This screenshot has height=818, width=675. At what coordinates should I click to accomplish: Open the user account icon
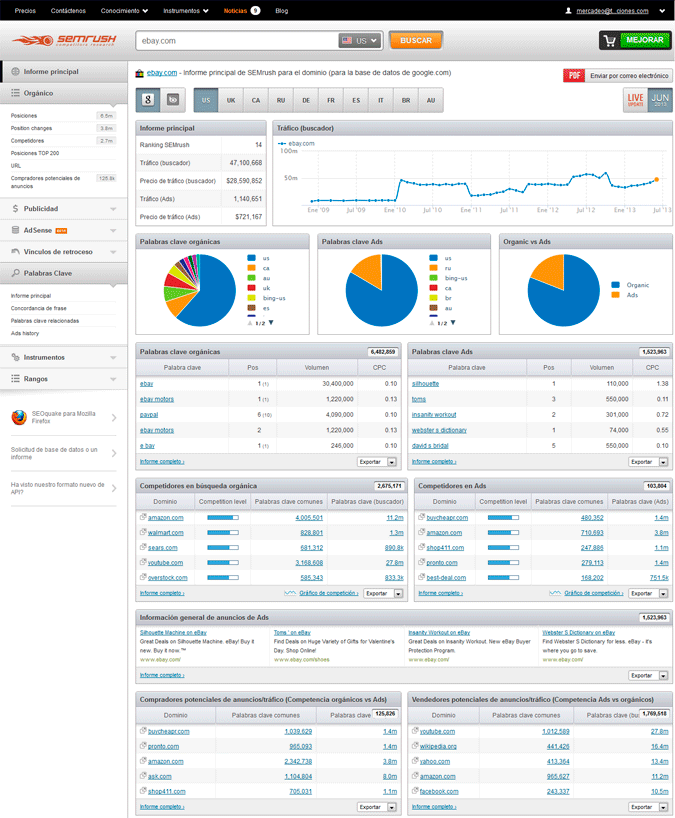[569, 10]
